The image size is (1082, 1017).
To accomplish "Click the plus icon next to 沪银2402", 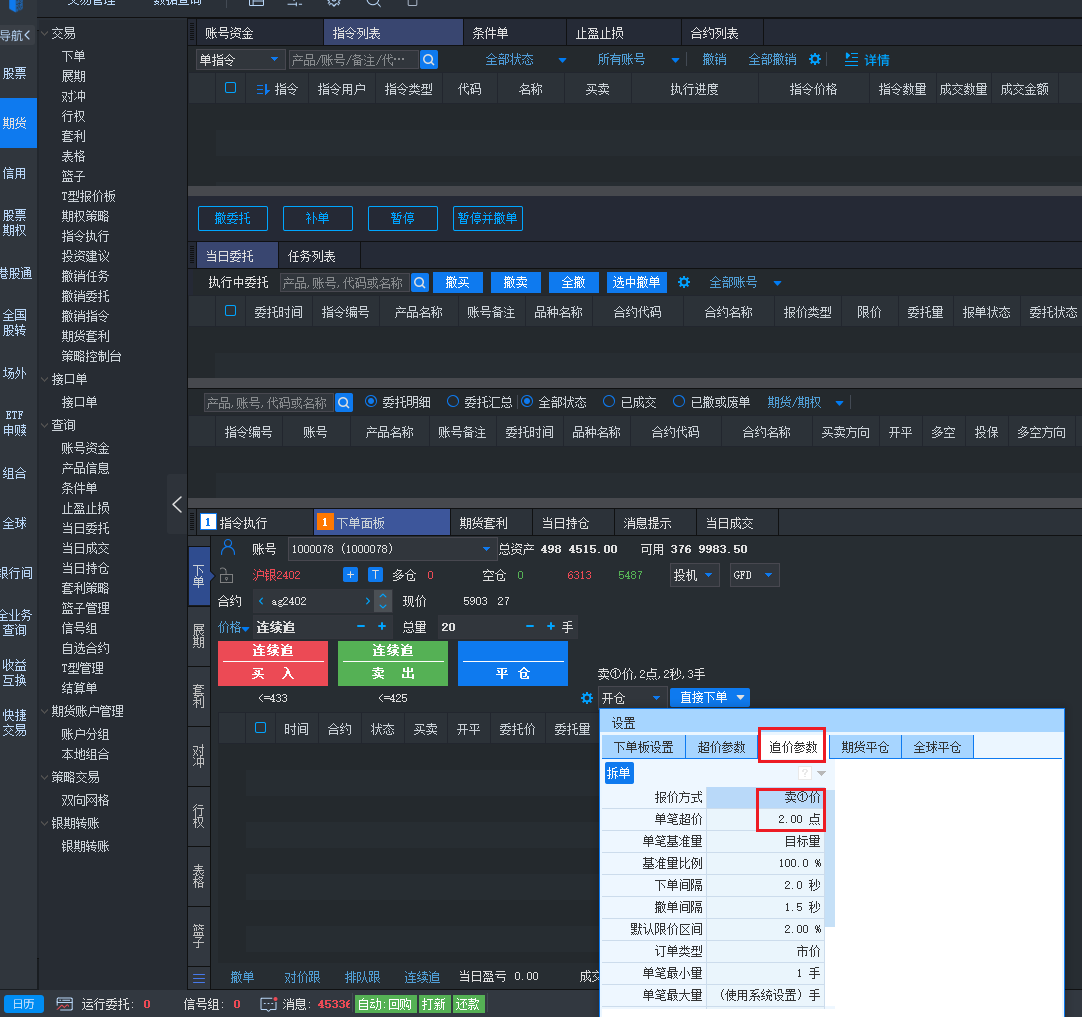I will [x=351, y=575].
